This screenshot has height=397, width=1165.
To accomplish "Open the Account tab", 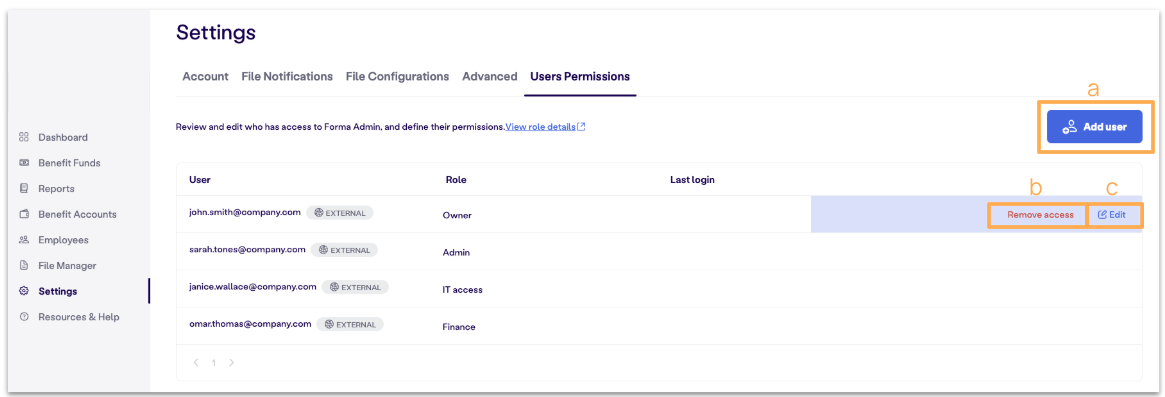I will click(x=205, y=77).
